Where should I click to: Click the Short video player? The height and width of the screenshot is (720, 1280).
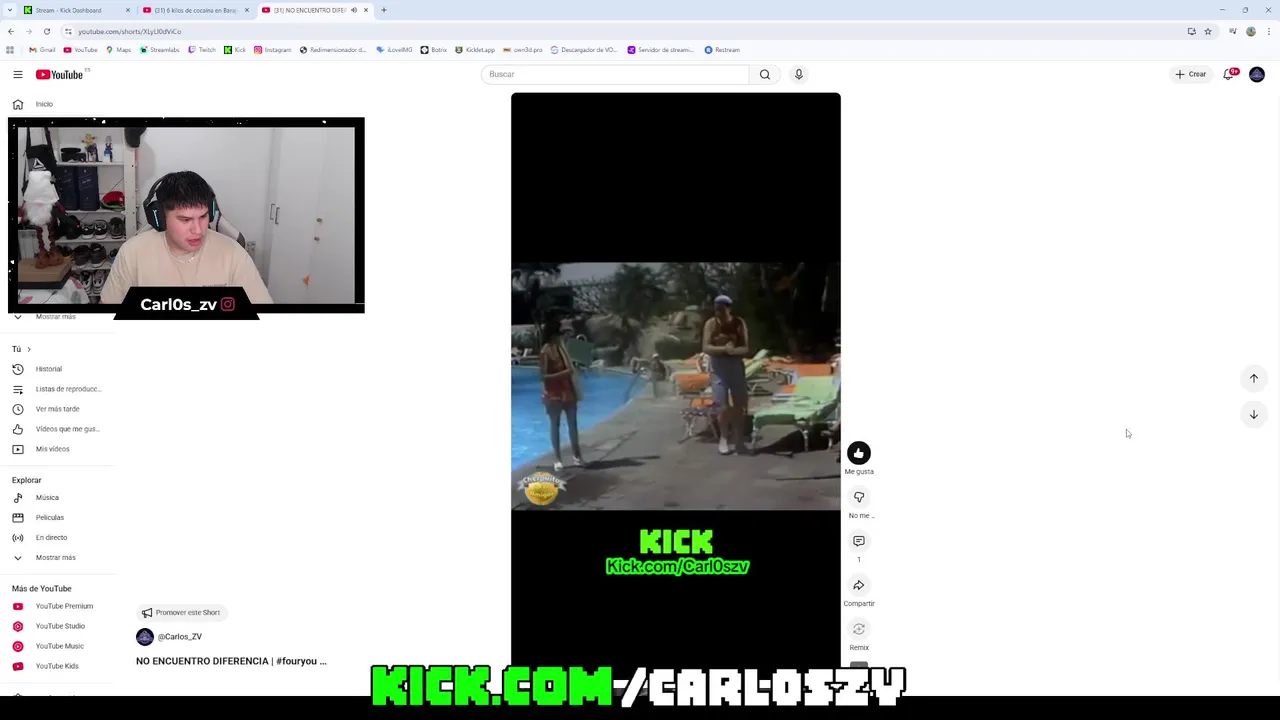tap(676, 380)
